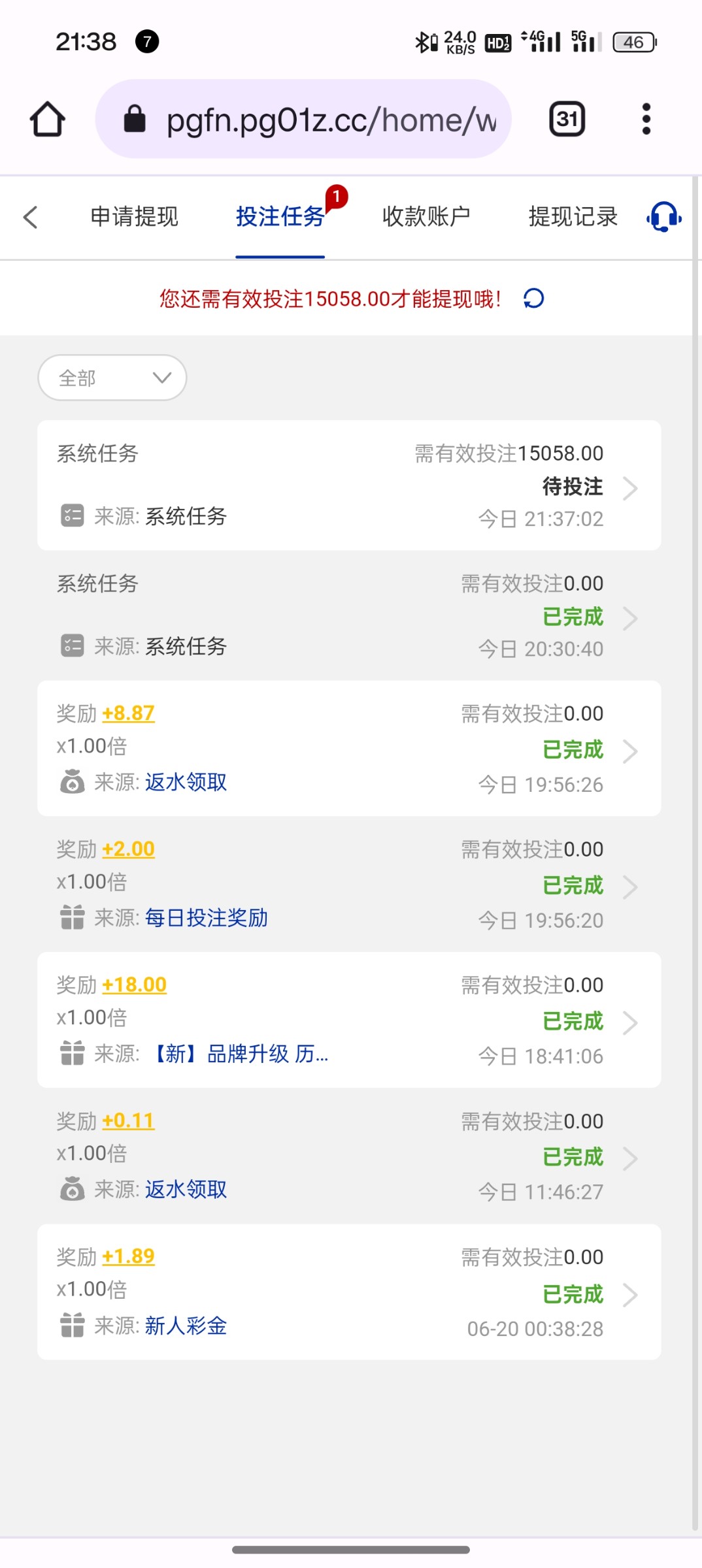Tap the browser address bar URL
This screenshot has width=702, height=1568.
[x=330, y=120]
